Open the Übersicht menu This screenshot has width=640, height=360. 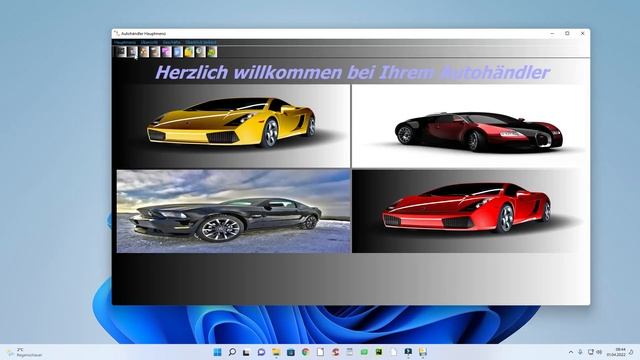(x=149, y=42)
